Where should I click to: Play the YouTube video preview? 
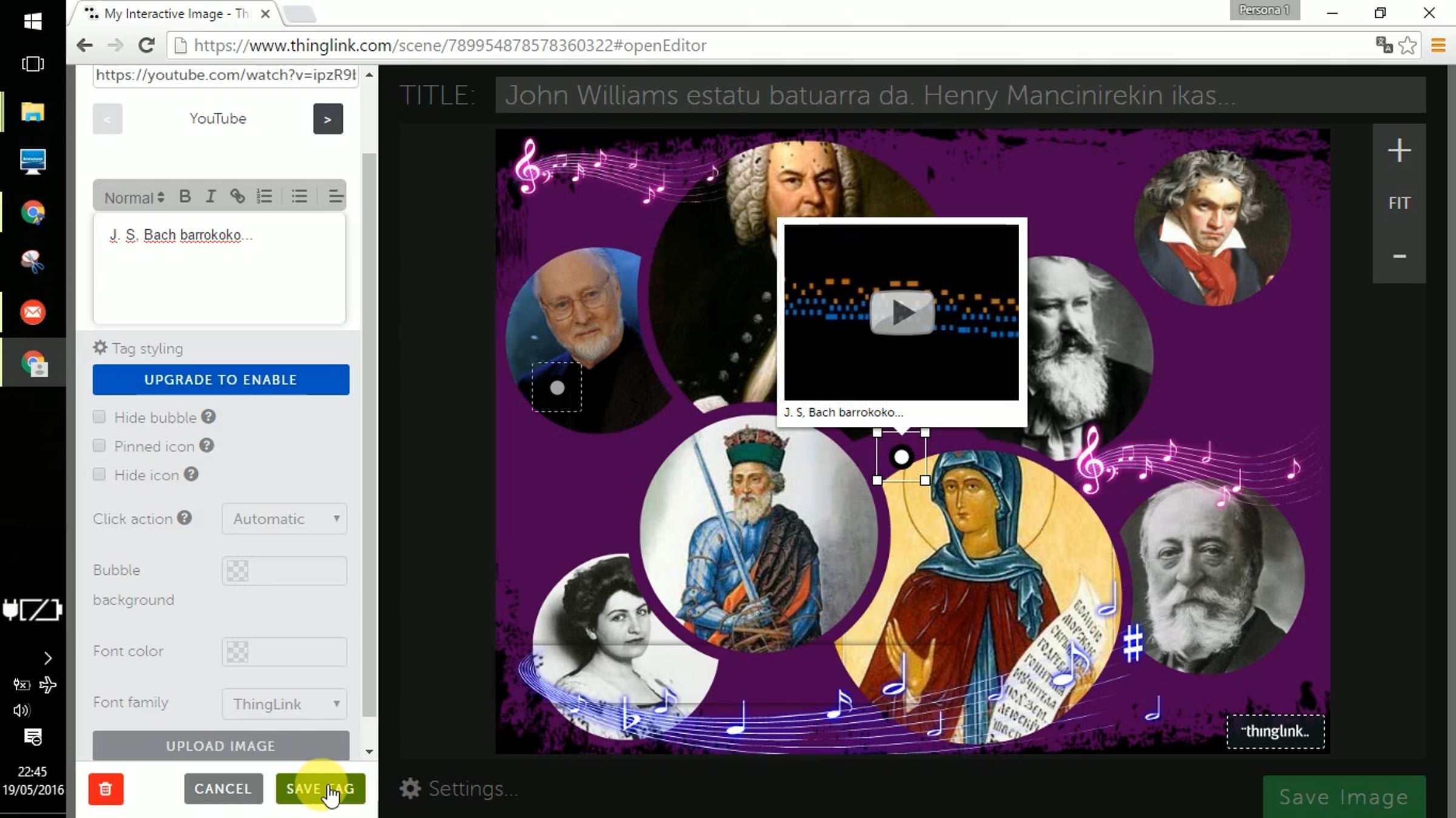point(902,312)
